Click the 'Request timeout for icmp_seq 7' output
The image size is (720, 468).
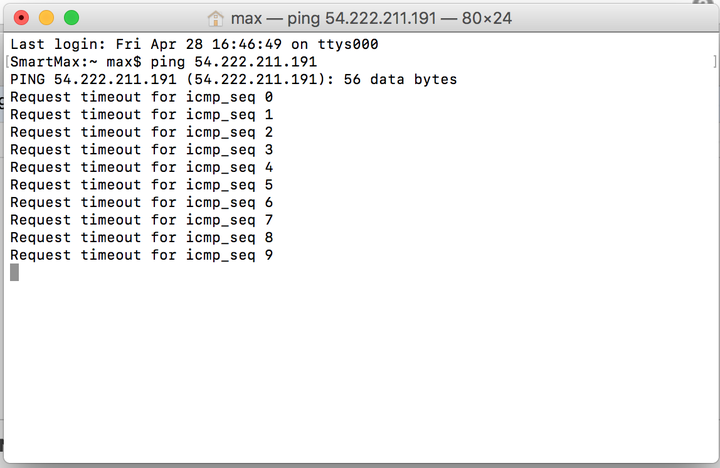pyautogui.click(x=141, y=220)
